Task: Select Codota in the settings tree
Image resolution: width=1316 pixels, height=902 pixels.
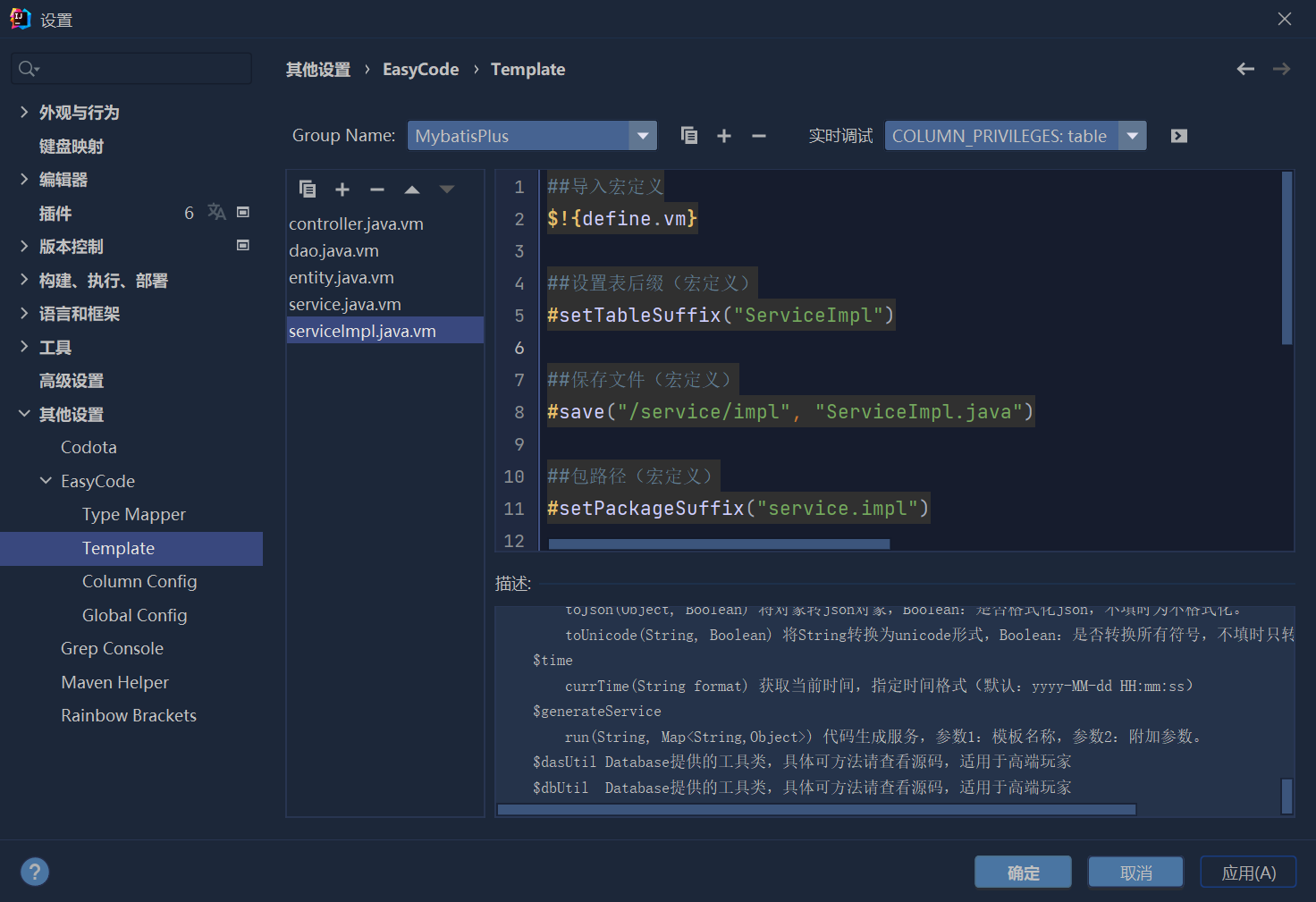Action: (89, 447)
